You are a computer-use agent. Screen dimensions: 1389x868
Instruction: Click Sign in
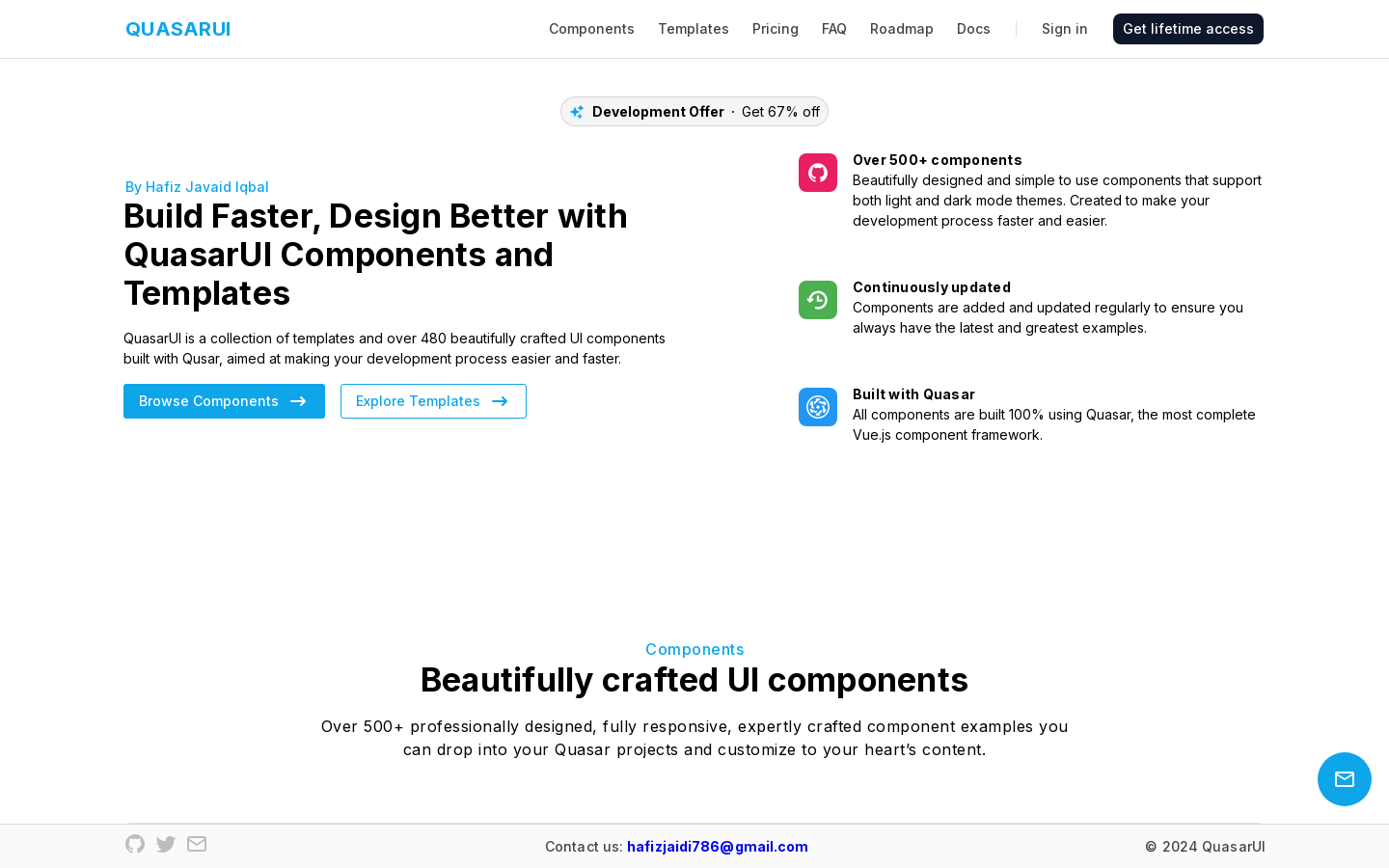1065,29
